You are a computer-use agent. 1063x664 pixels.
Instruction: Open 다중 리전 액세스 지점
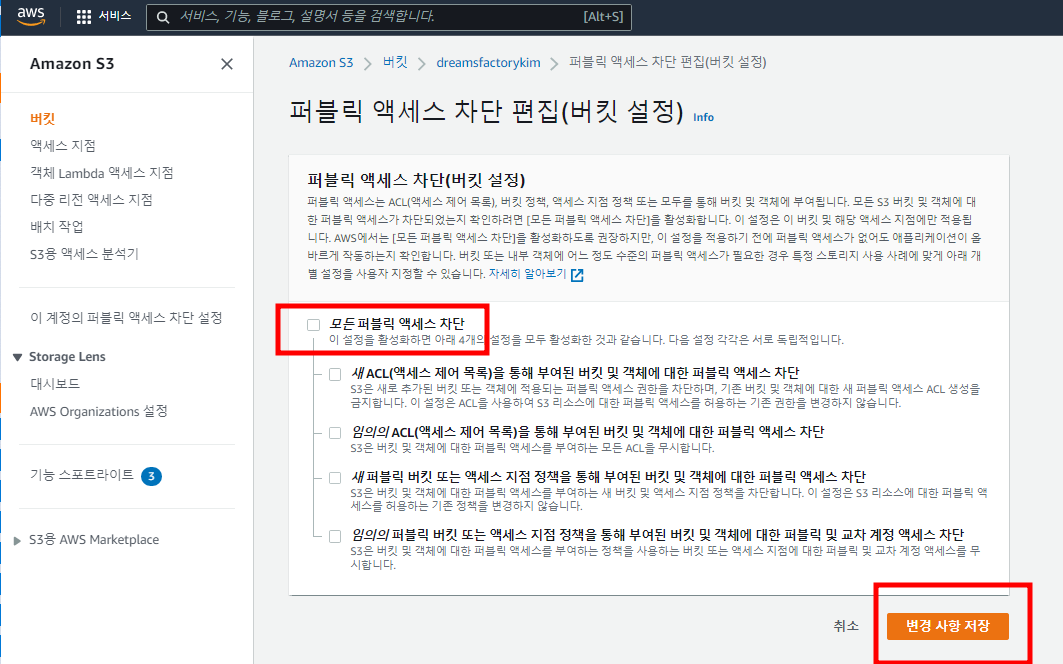coord(91,199)
